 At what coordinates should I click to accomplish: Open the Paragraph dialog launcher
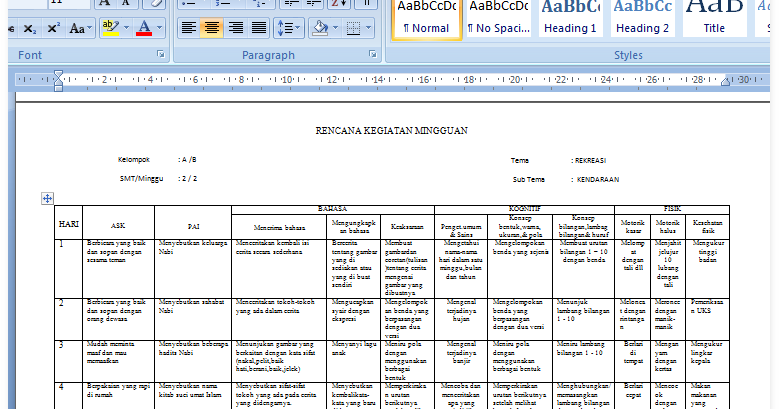[x=373, y=54]
